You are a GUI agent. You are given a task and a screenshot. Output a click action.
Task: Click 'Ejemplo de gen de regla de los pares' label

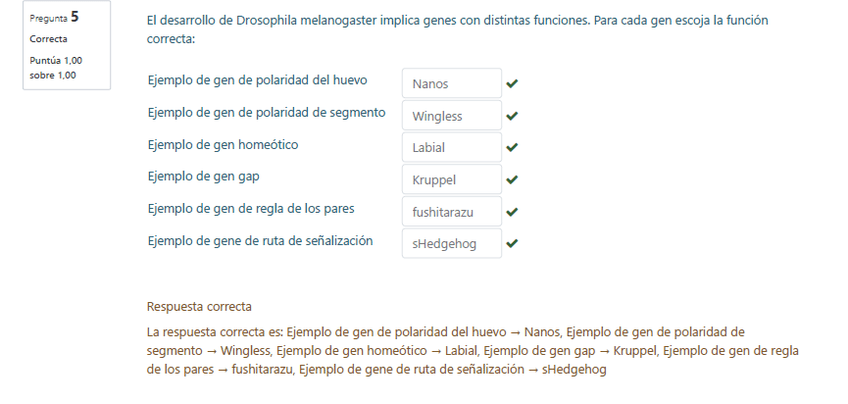pos(250,209)
